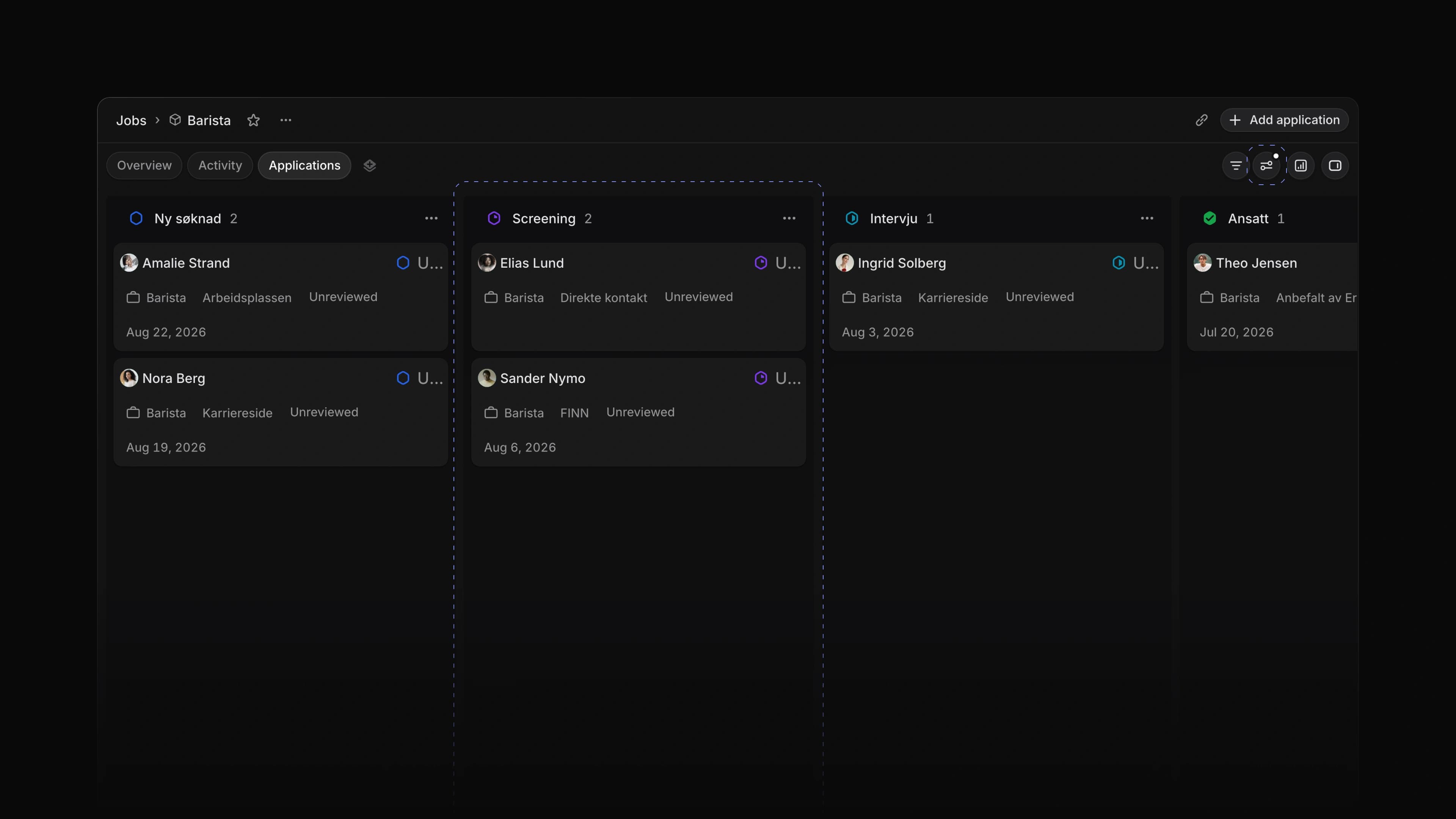The width and height of the screenshot is (1456, 819).
Task: Open Screening column options menu
Action: click(x=789, y=218)
